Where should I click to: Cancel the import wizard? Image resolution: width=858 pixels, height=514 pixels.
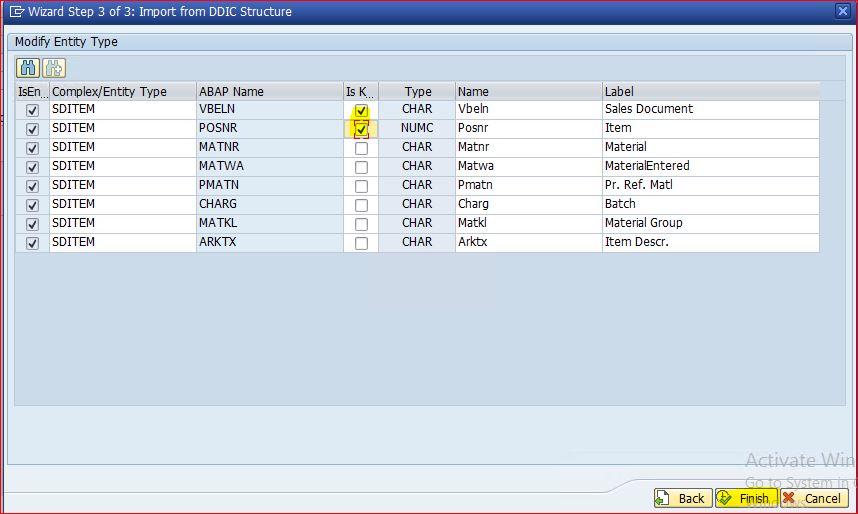pyautogui.click(x=813, y=498)
